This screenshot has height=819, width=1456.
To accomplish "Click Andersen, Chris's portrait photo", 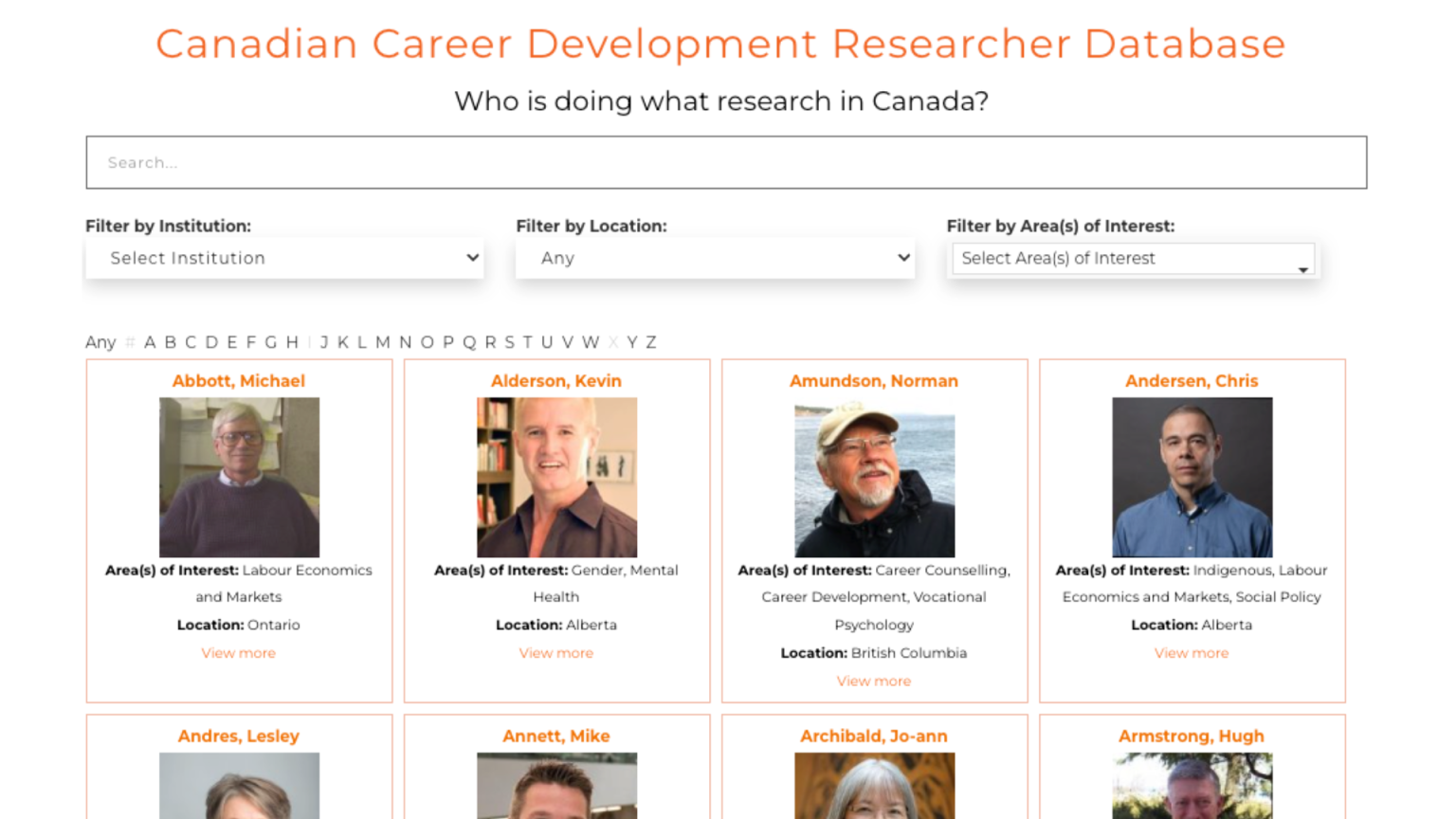I will (1191, 477).
